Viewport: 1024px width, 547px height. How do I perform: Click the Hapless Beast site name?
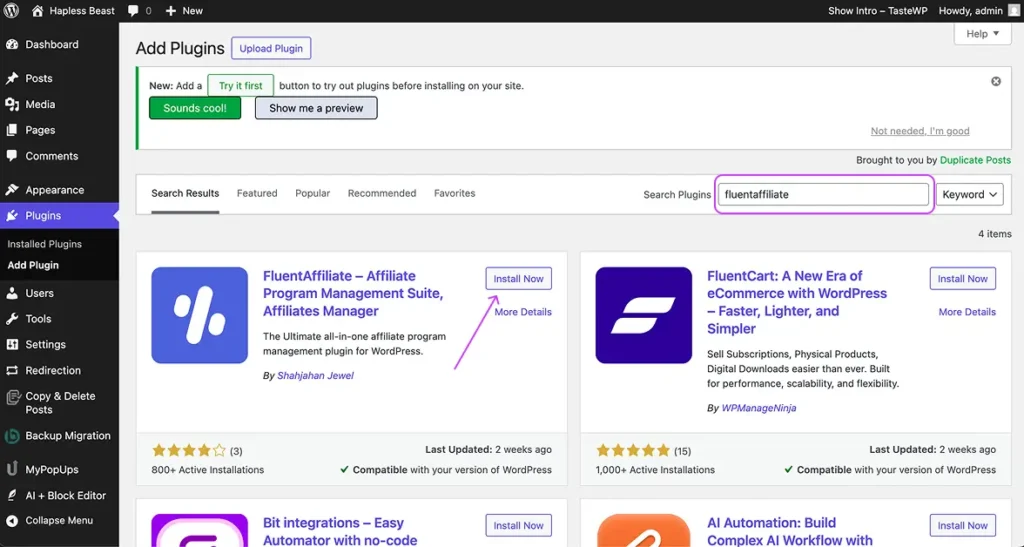[x=82, y=11]
